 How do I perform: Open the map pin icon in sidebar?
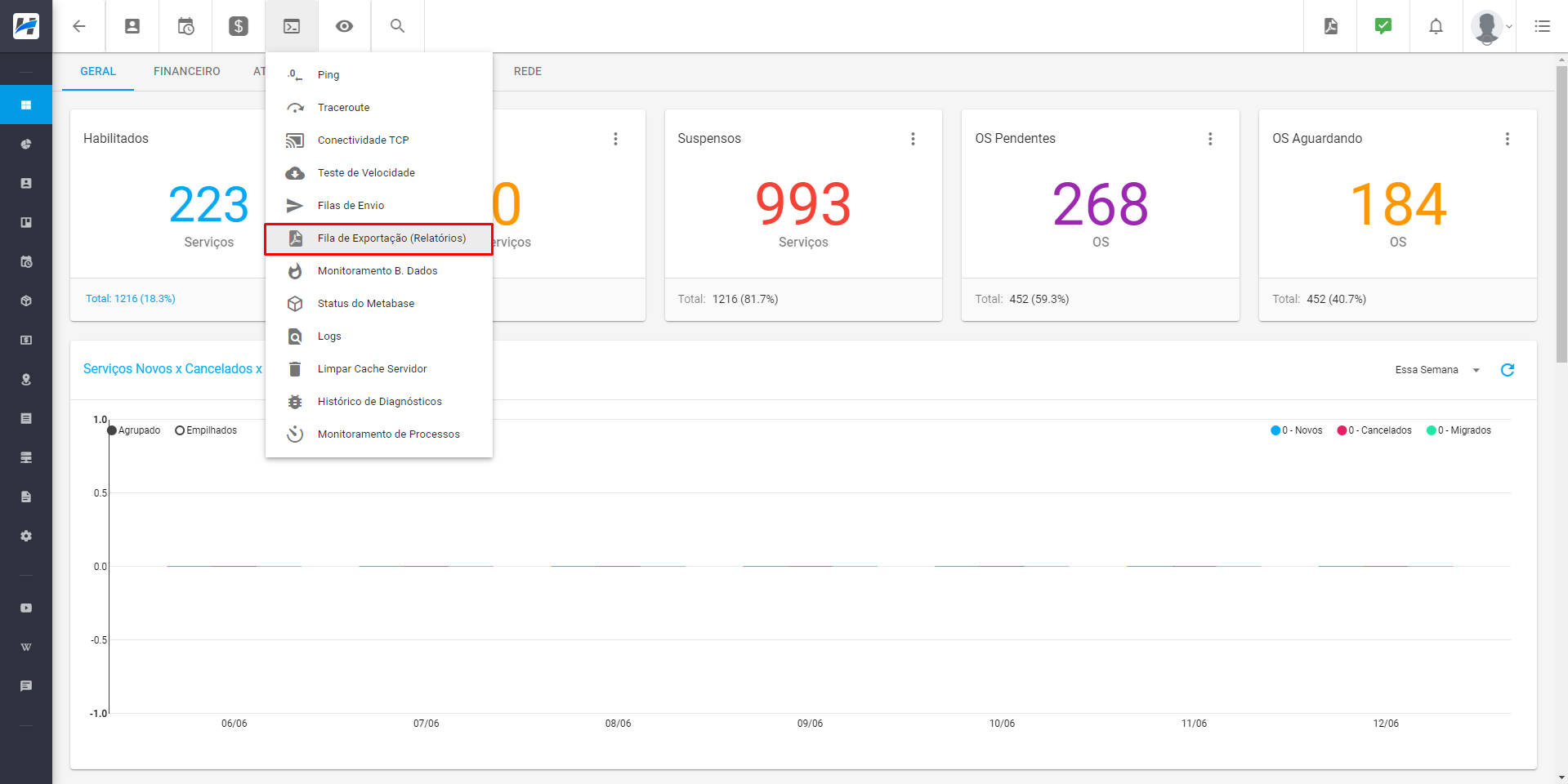(x=26, y=380)
